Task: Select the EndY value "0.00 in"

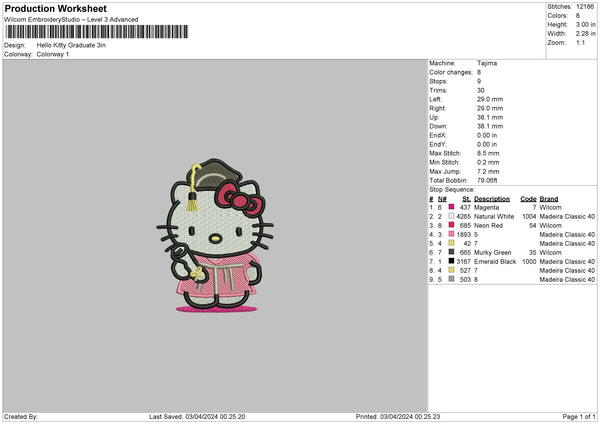Action: 487,144
